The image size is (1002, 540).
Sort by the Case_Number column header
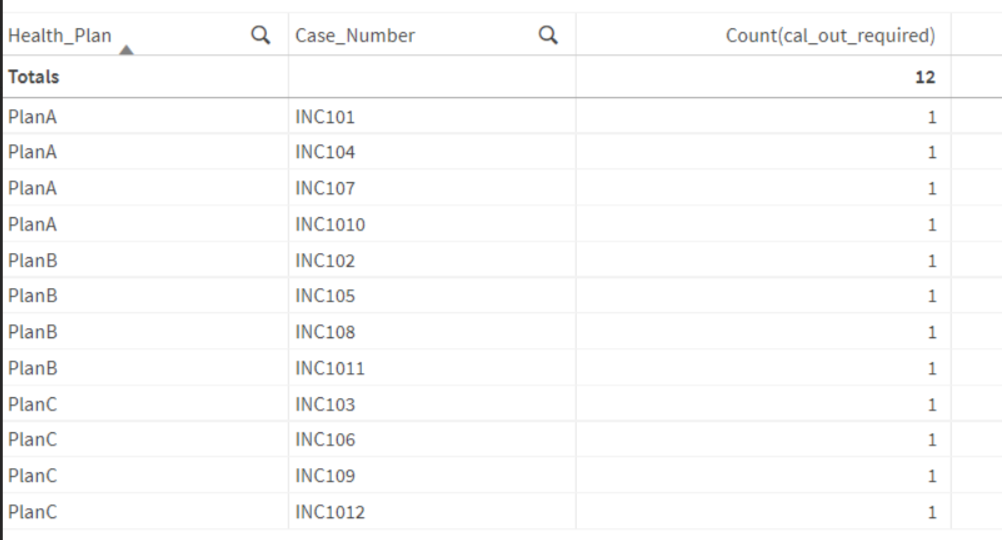tap(355, 36)
